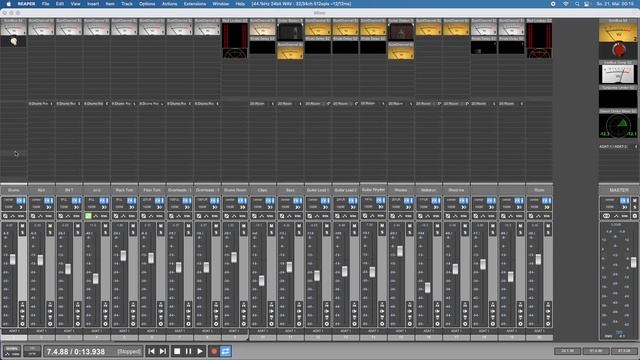Stop playback in the transport bar
This screenshot has height=360, width=640.
coord(177,351)
